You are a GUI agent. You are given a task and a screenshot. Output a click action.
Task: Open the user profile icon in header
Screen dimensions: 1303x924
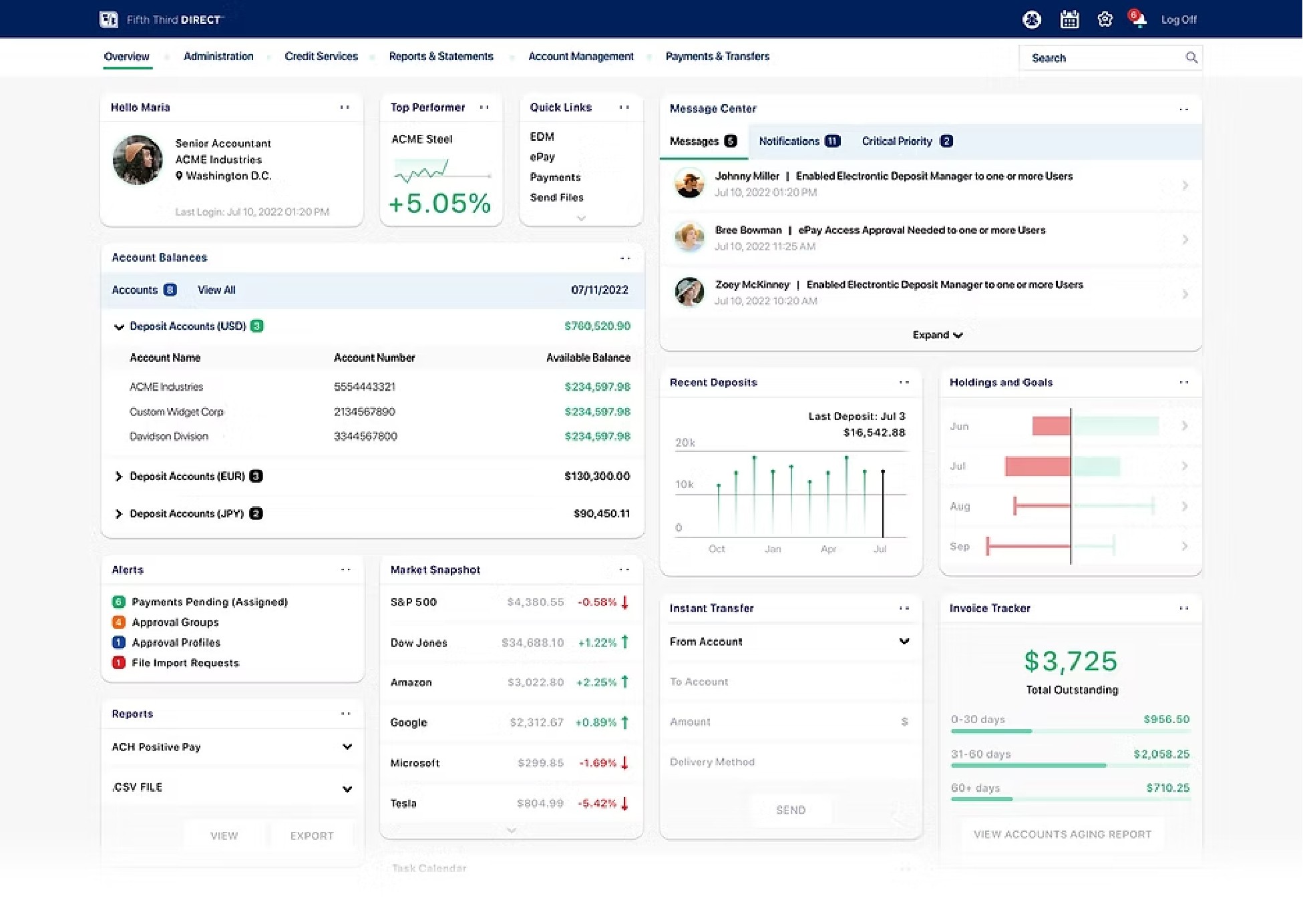pyautogui.click(x=1032, y=20)
